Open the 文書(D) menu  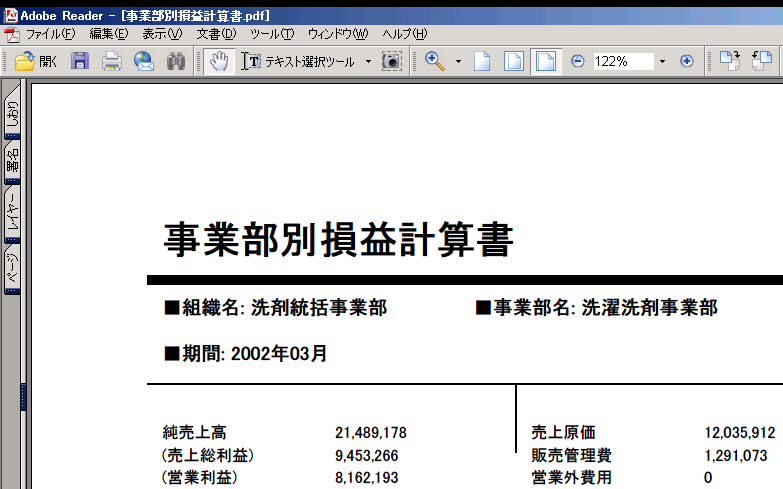tap(216, 34)
